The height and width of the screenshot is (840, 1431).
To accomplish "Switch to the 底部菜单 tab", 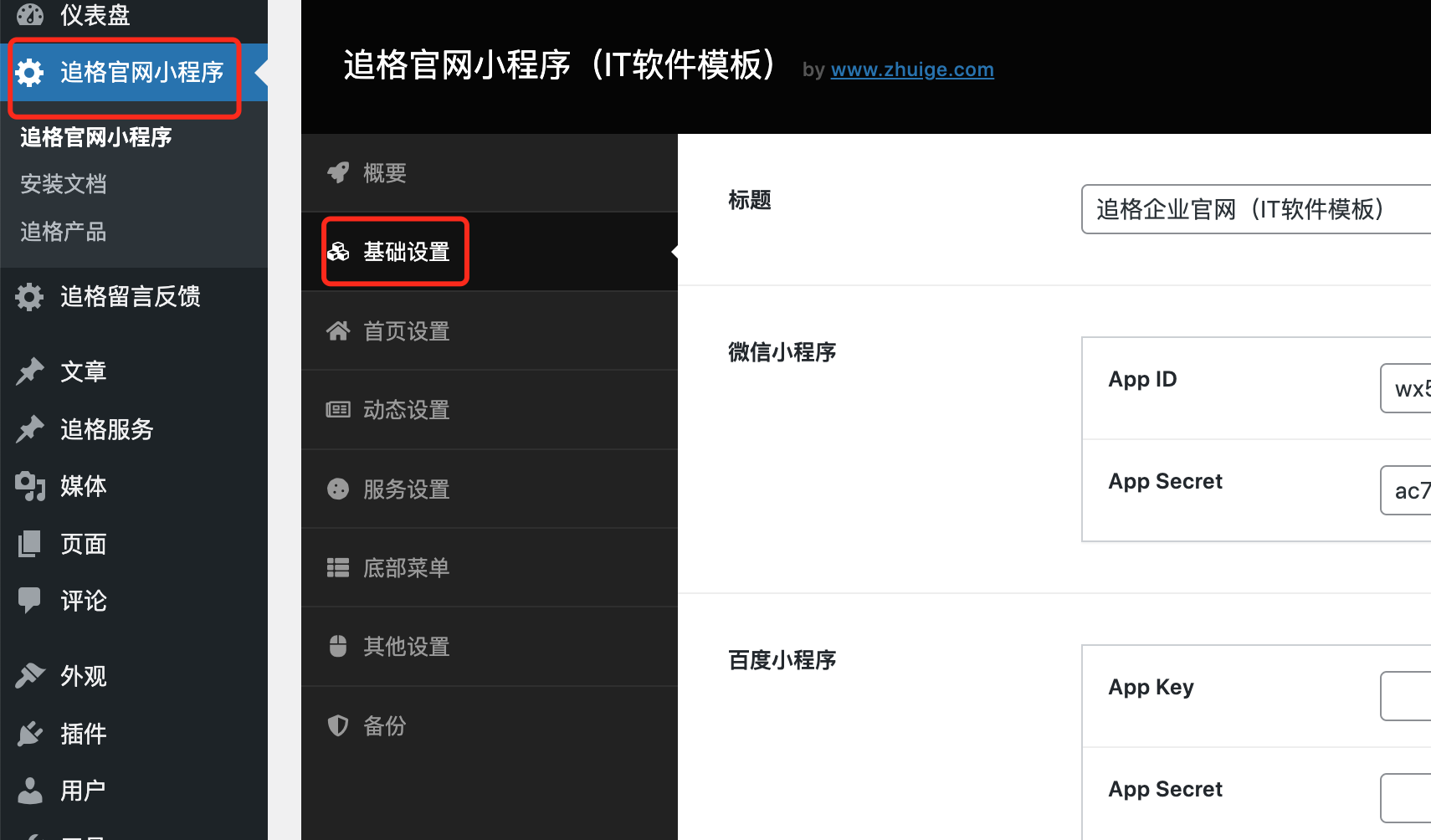I will point(490,568).
